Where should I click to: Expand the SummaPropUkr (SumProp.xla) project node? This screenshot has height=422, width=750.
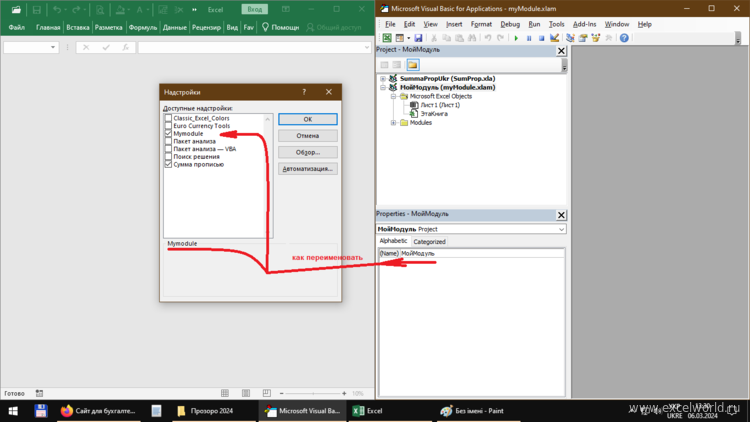[383, 78]
